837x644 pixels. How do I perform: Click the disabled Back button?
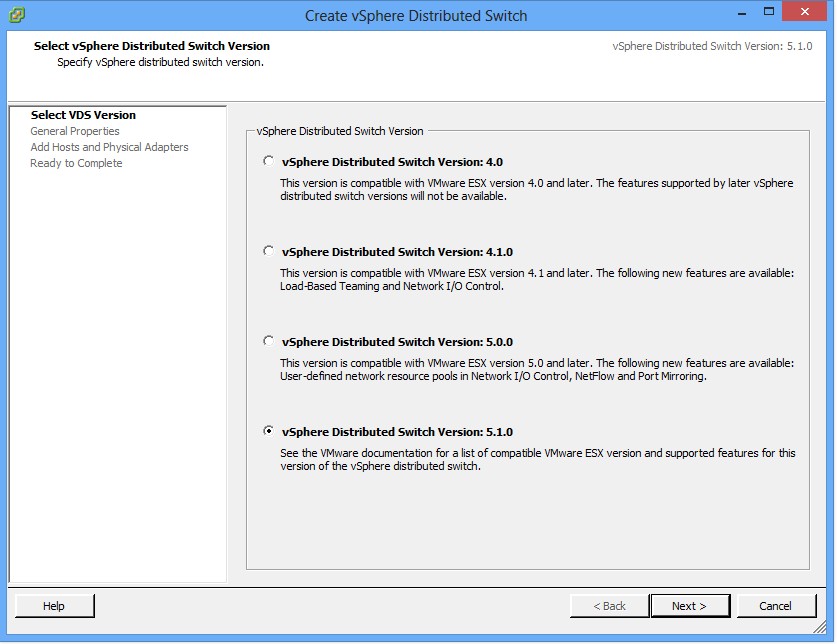(609, 606)
